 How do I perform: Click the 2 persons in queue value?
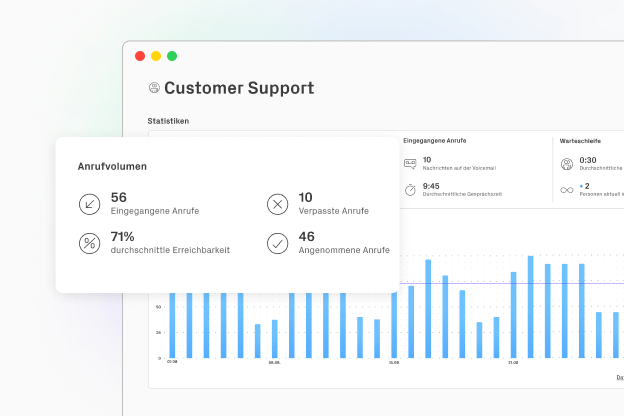(x=587, y=186)
